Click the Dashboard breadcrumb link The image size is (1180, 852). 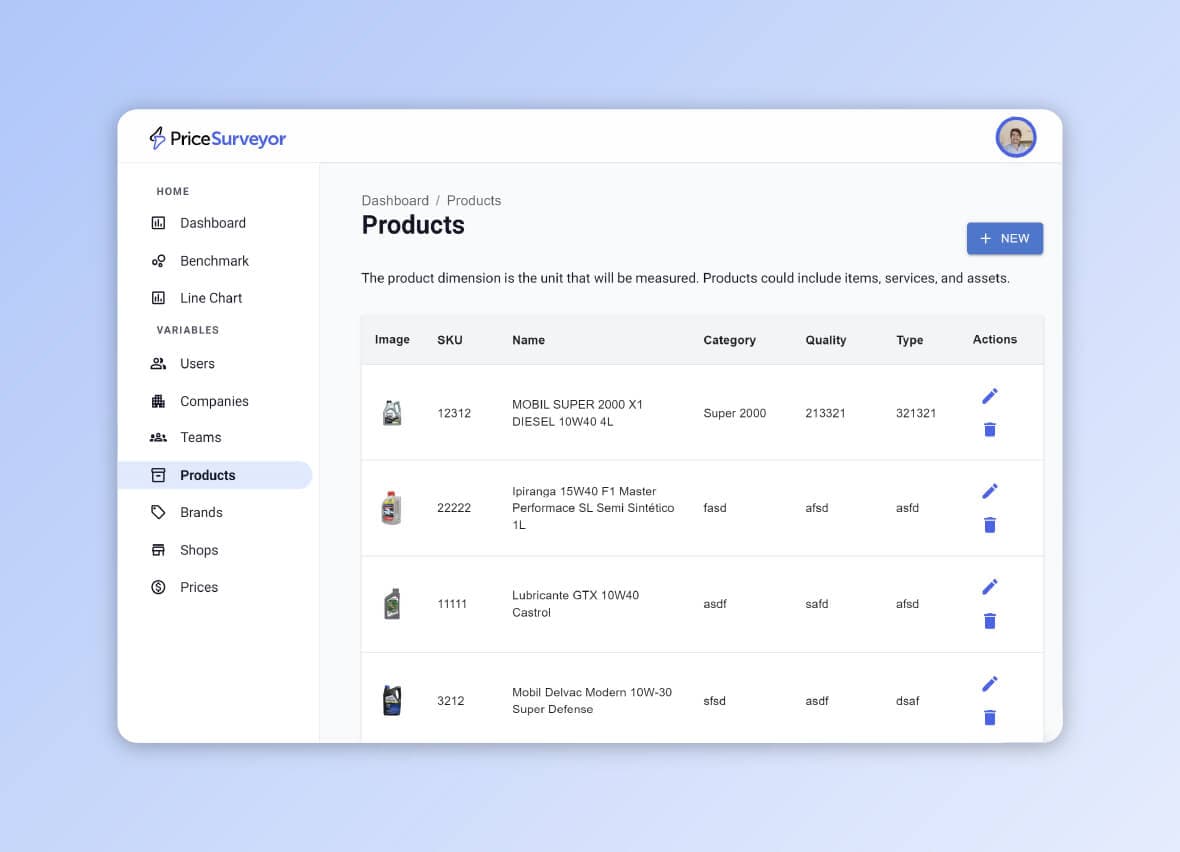(x=395, y=200)
